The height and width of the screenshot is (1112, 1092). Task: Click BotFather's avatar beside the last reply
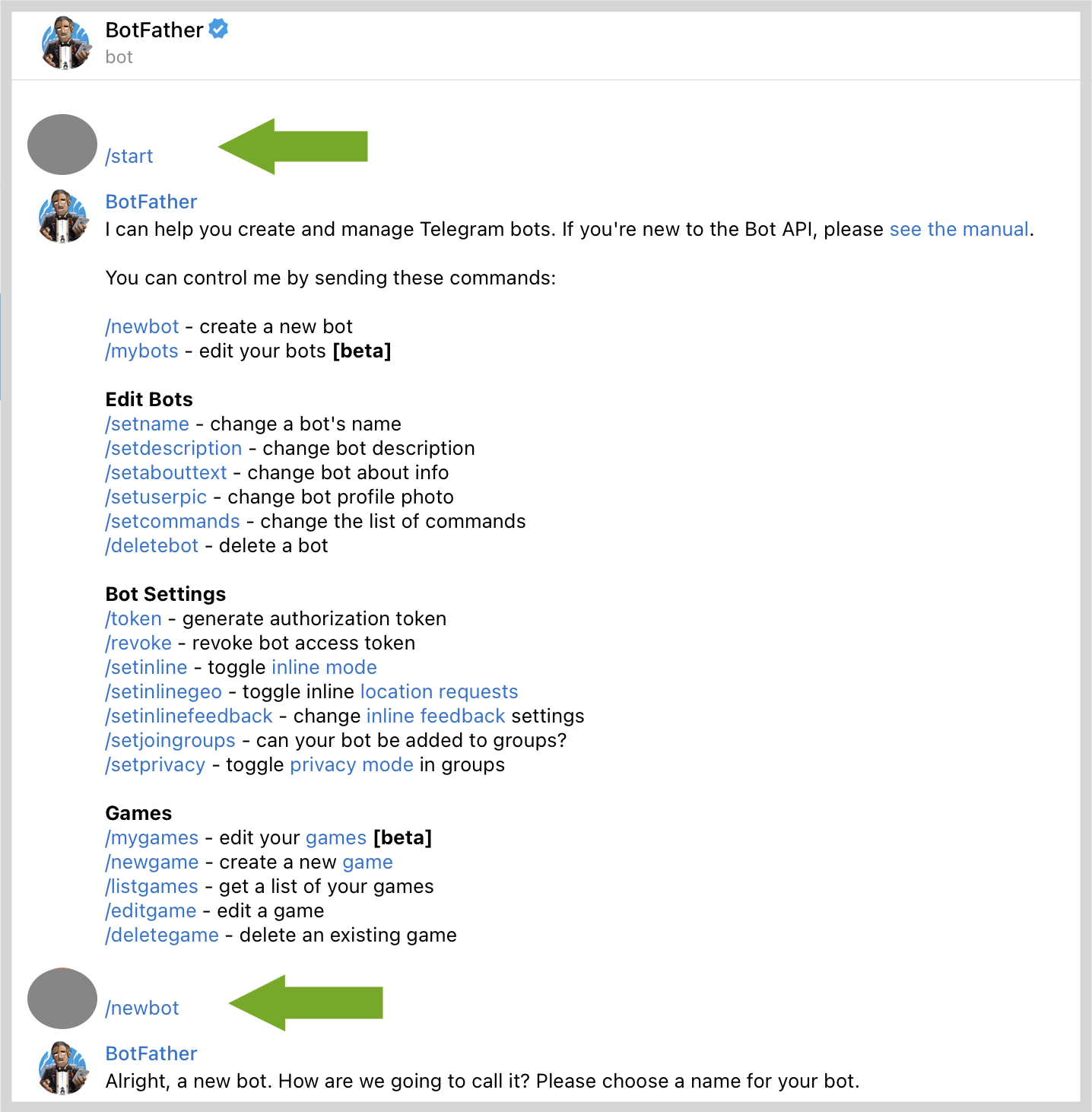click(x=64, y=1068)
